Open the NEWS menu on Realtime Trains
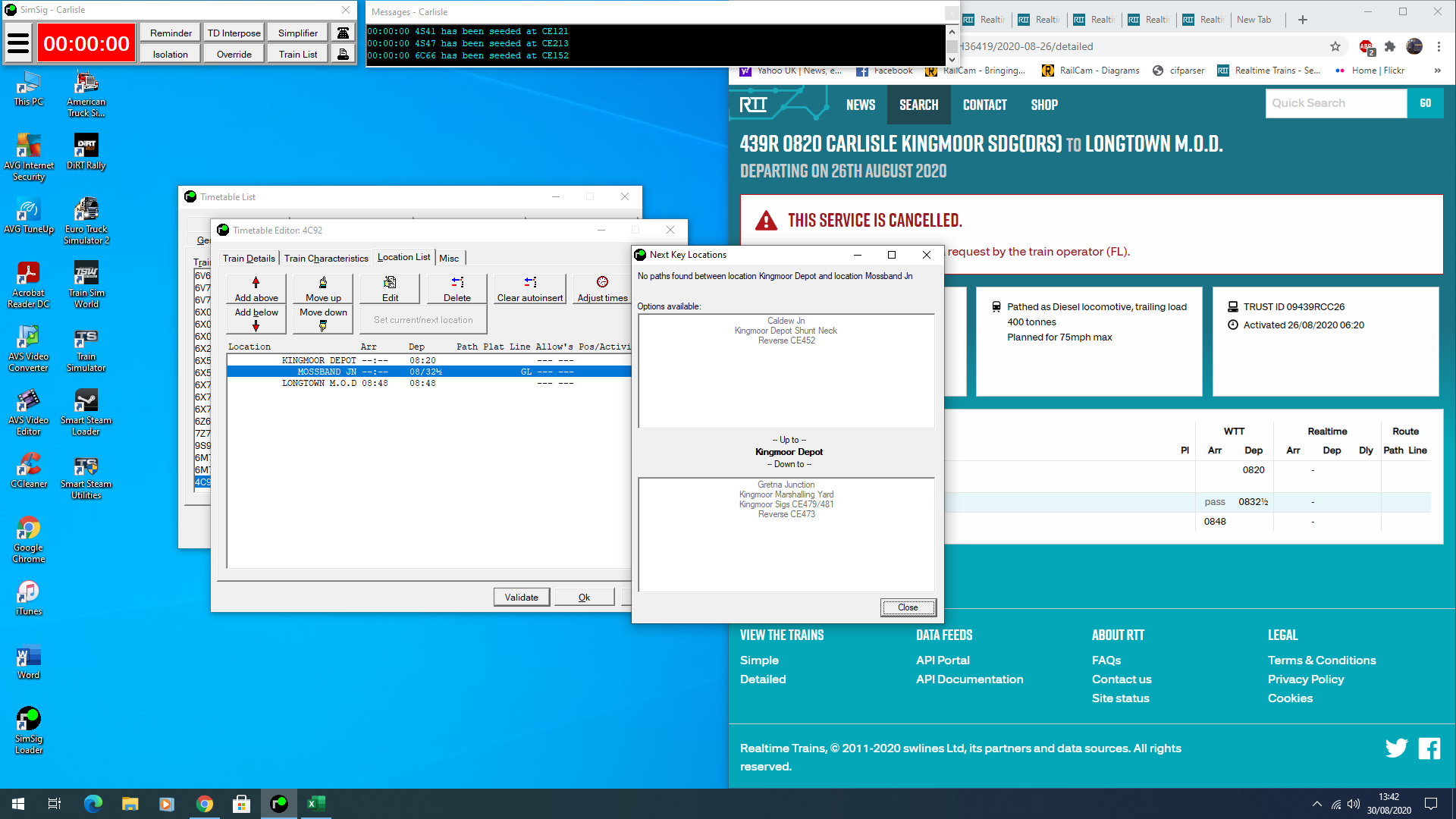The height and width of the screenshot is (819, 1456). [x=861, y=105]
